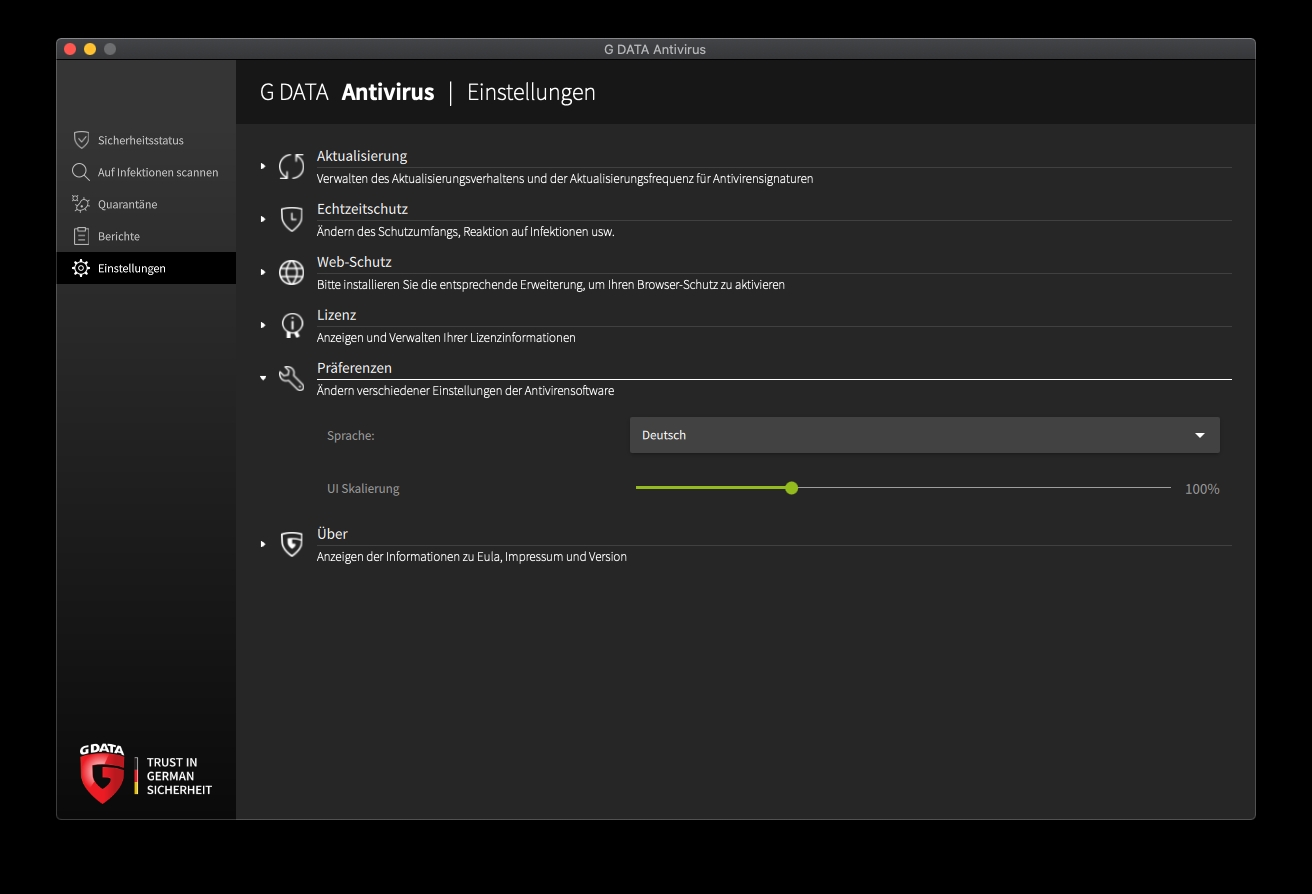Show the Berichte page

(x=146, y=236)
